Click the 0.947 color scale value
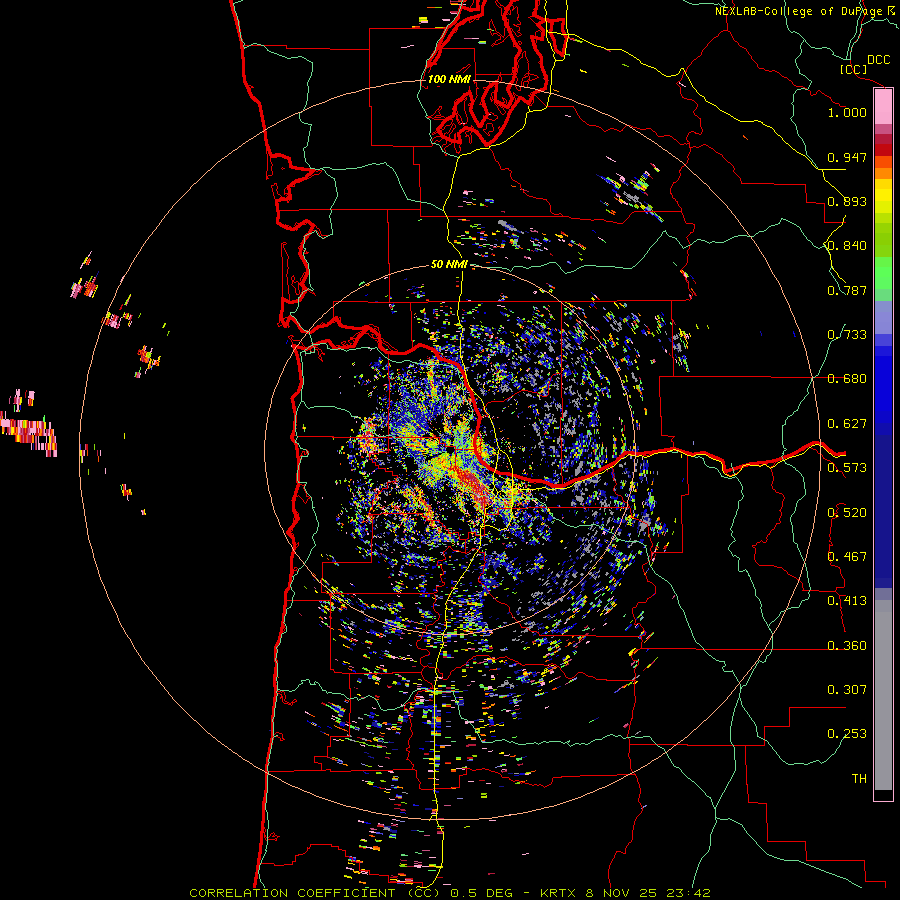The image size is (900, 900). point(847,157)
